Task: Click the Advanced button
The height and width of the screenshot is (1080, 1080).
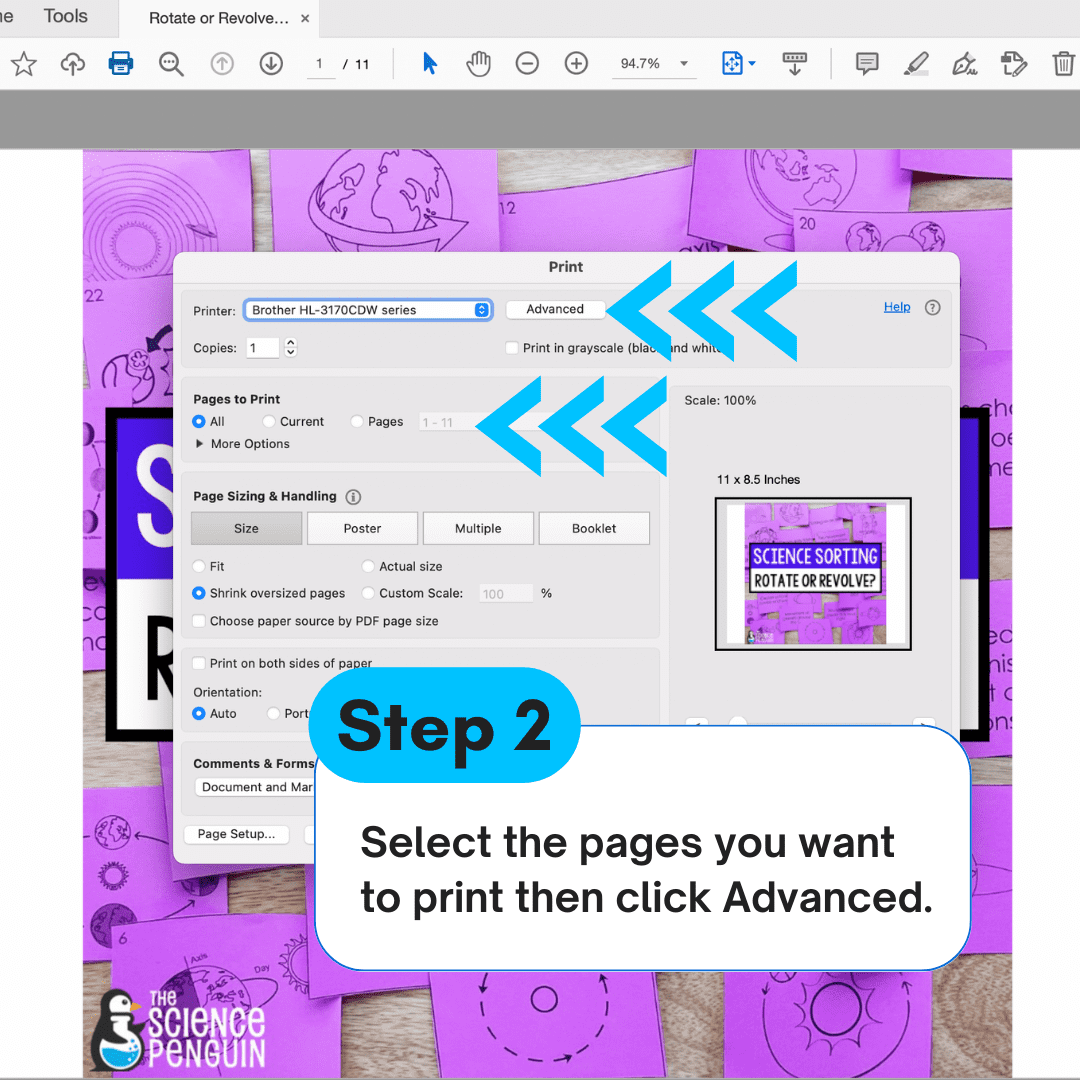Action: pos(555,309)
